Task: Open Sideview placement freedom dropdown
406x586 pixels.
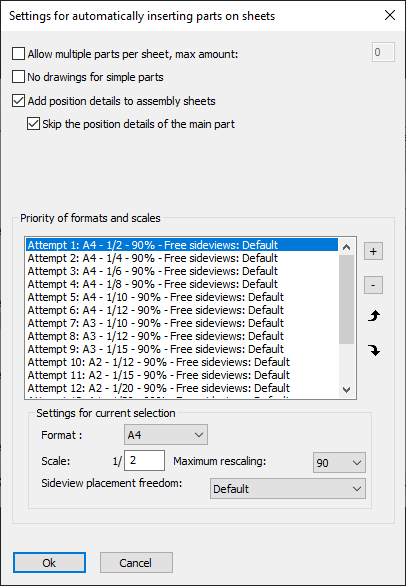Action: click(288, 488)
